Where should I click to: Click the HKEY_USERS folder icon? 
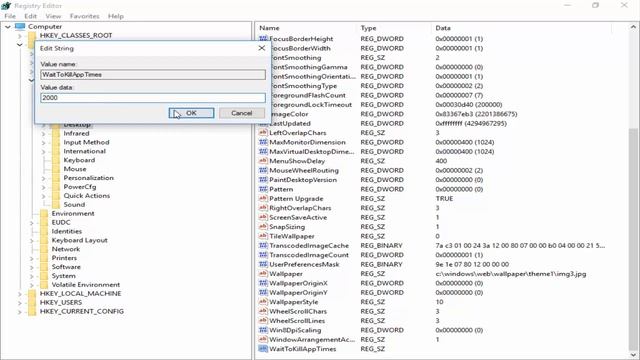(x=32, y=302)
